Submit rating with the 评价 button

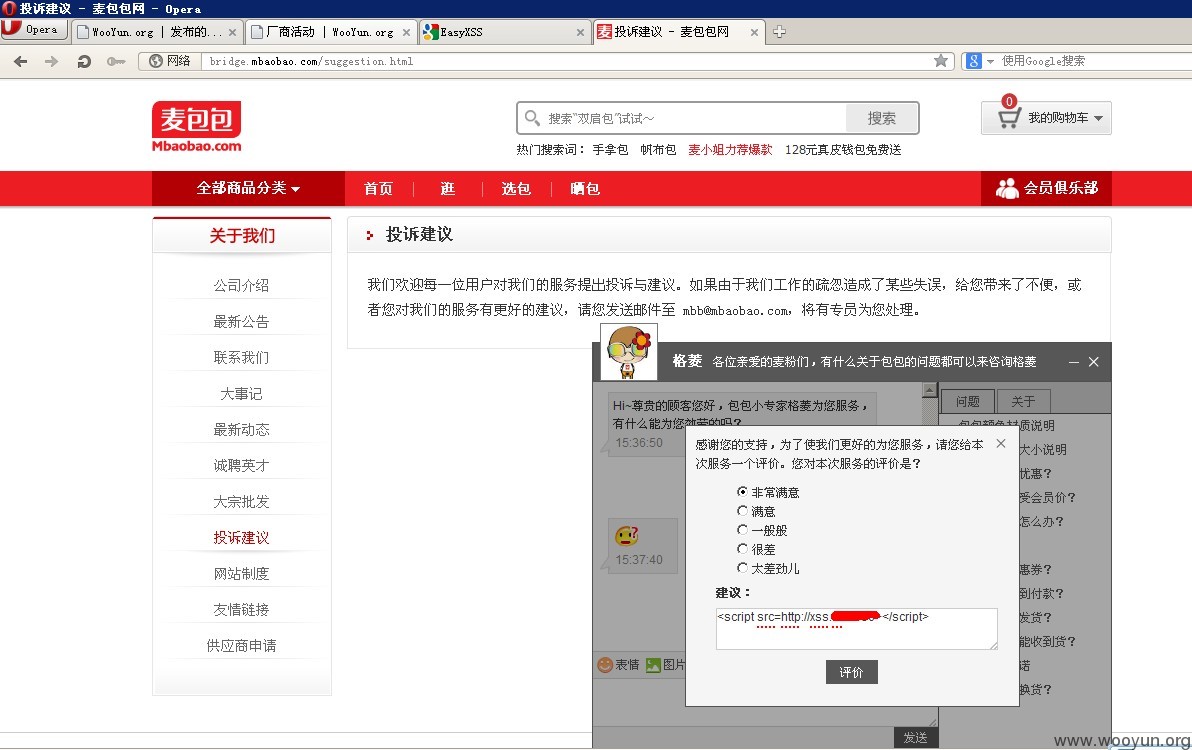(851, 672)
